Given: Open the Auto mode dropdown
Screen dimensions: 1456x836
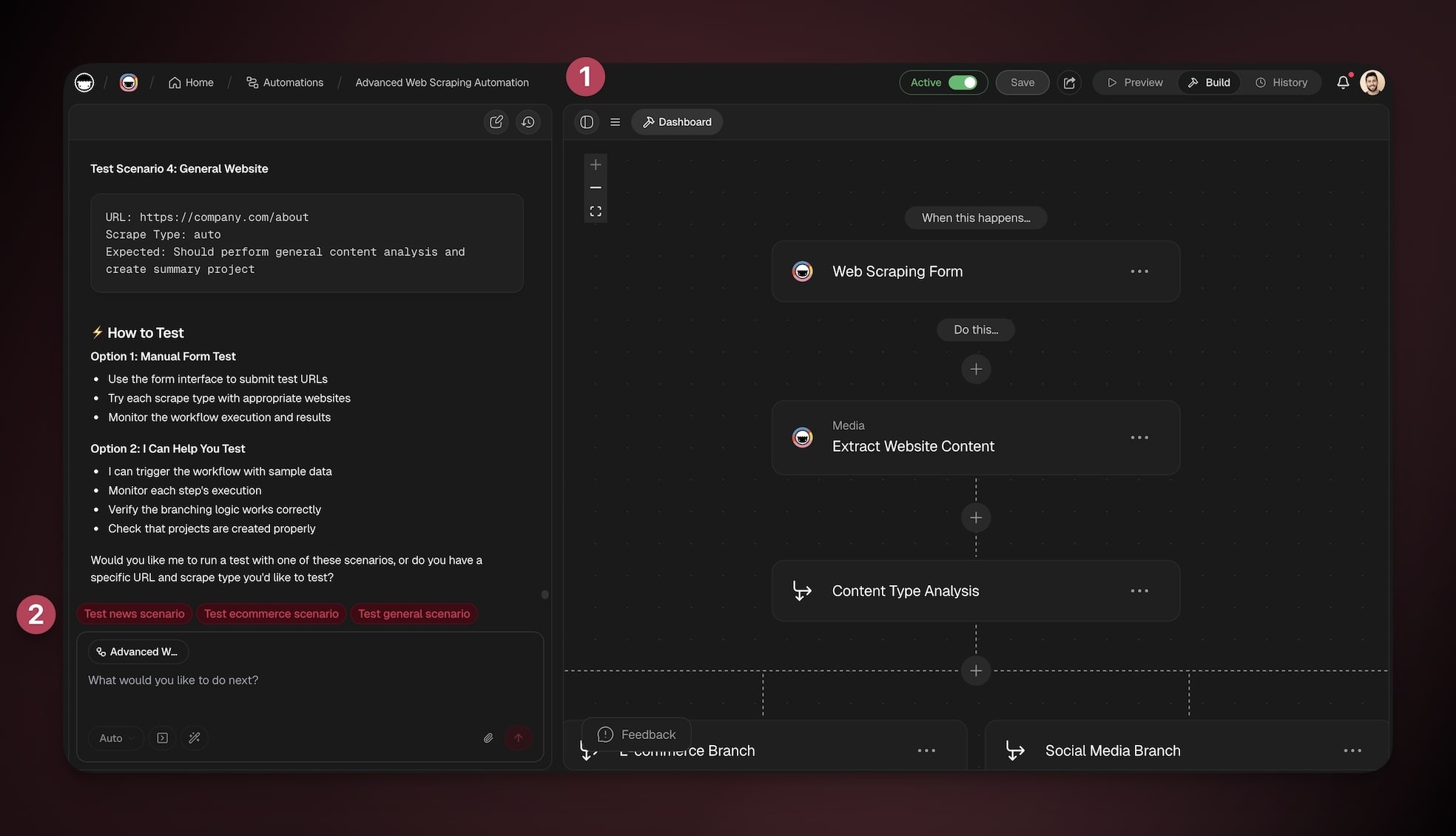Looking at the screenshot, I should [116, 738].
